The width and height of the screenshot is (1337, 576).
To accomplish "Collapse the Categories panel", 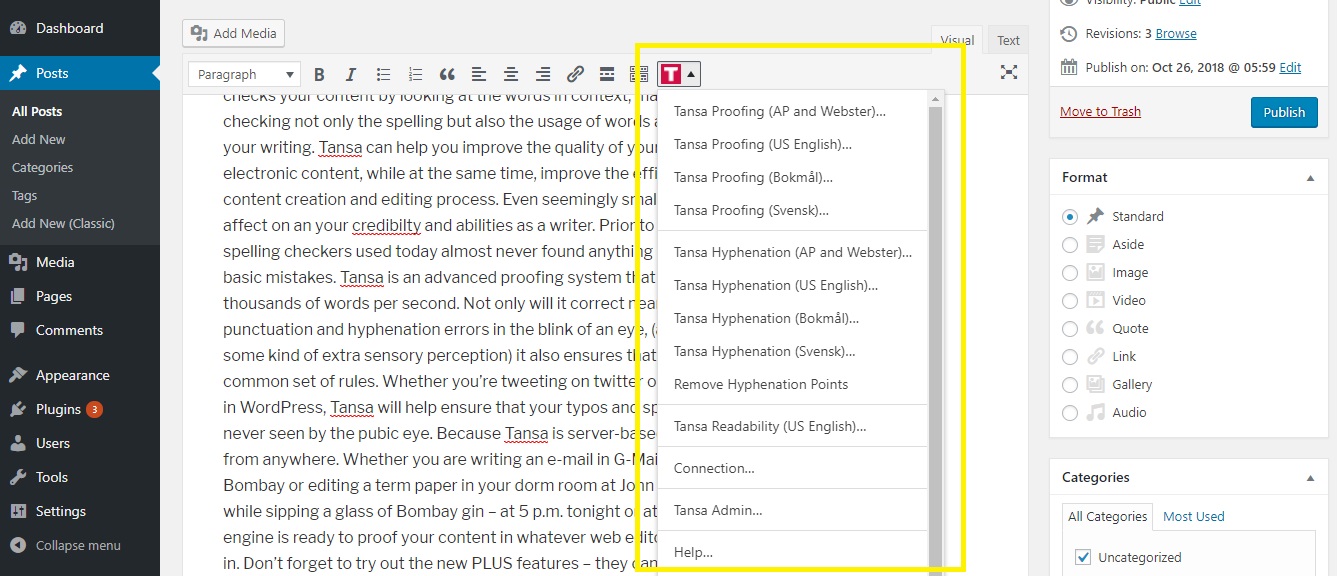I will 1310,477.
